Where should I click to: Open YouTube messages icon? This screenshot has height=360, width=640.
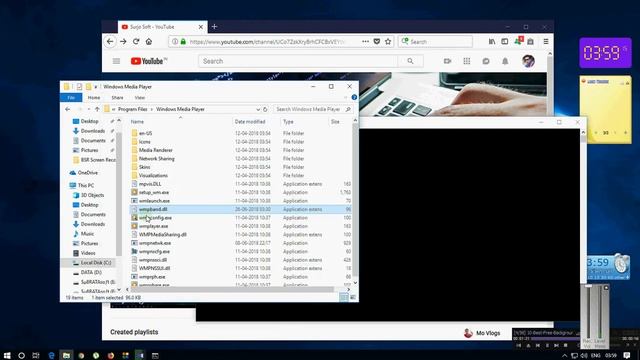point(486,61)
